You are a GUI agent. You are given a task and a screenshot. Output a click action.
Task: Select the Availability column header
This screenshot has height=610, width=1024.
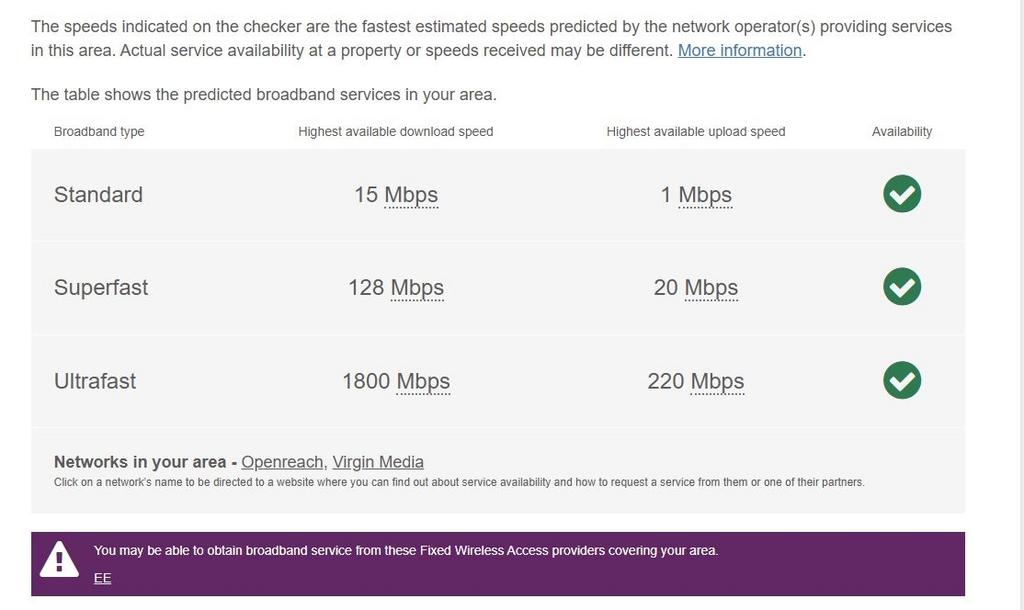pos(902,131)
